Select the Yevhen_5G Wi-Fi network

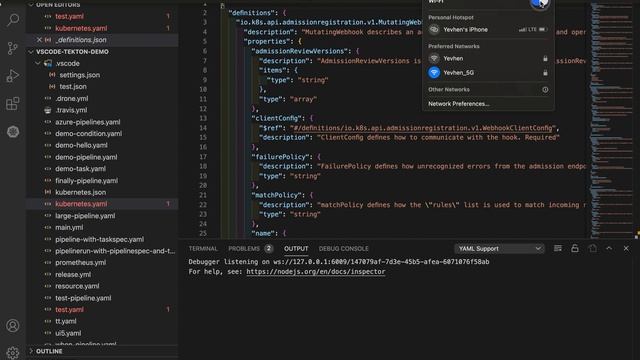tap(488, 73)
